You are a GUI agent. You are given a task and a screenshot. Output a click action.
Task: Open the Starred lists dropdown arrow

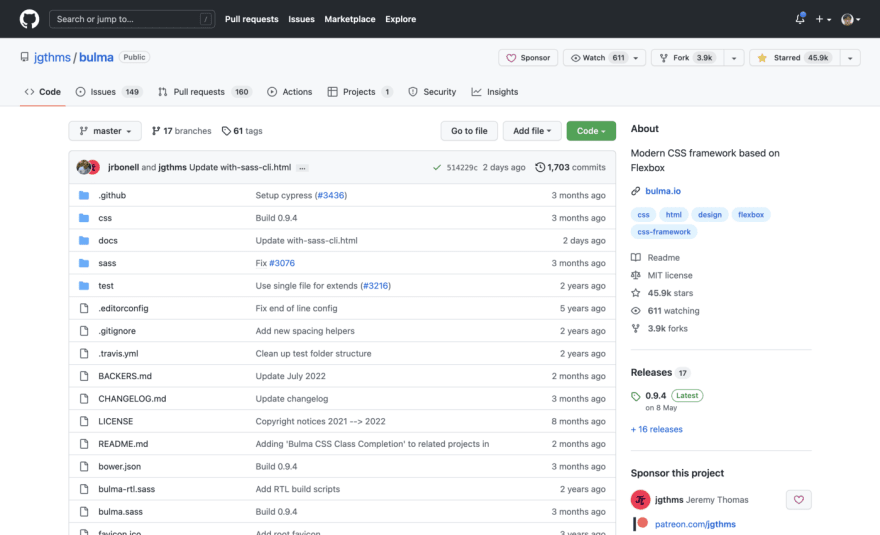click(850, 58)
